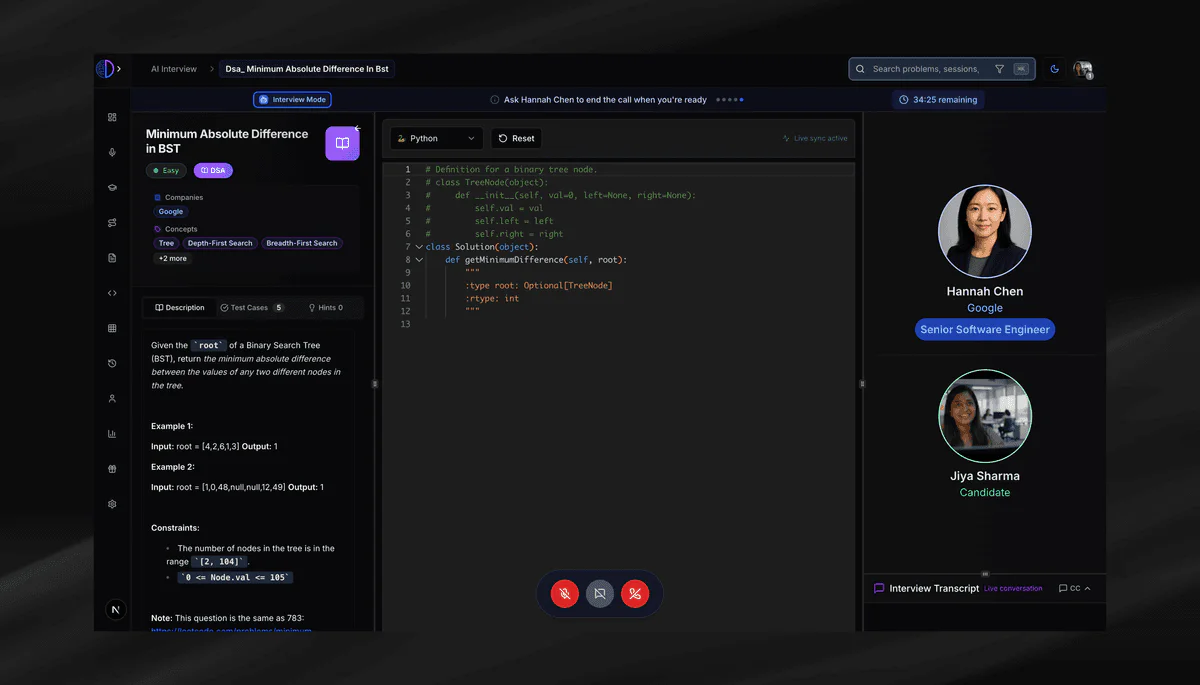Click the Search problems input field

tap(925, 69)
